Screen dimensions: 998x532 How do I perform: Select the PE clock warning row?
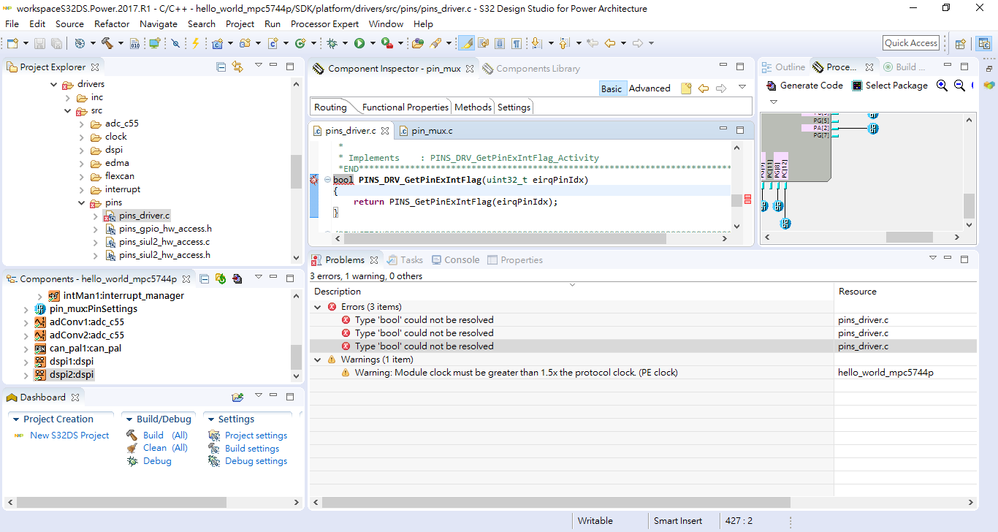click(x=643, y=373)
